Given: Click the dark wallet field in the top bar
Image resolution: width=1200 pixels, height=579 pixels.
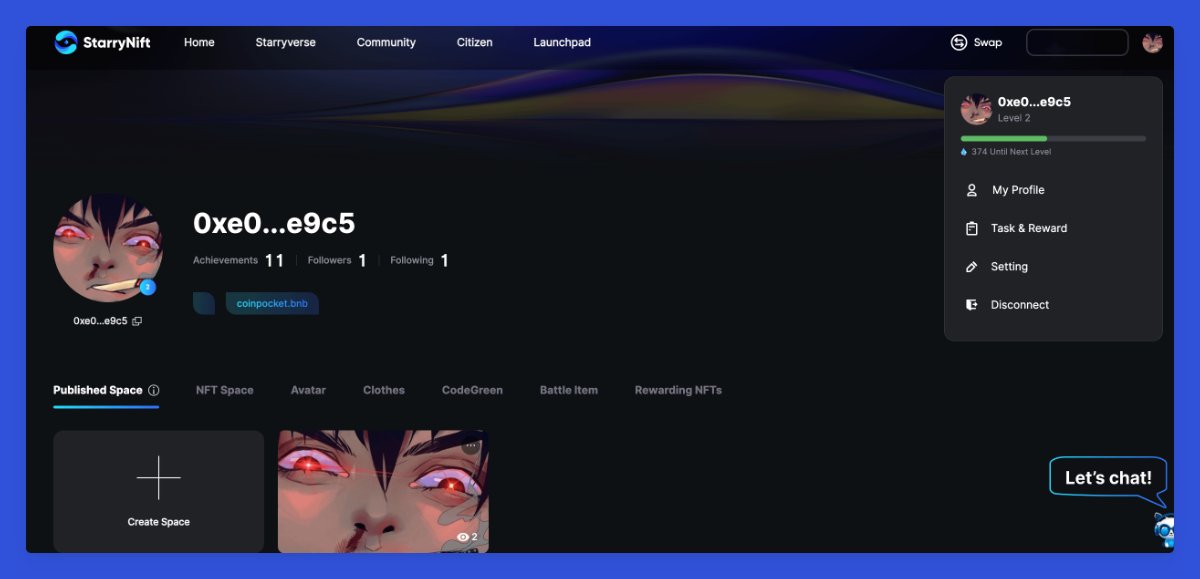Looking at the screenshot, I should tap(1077, 42).
